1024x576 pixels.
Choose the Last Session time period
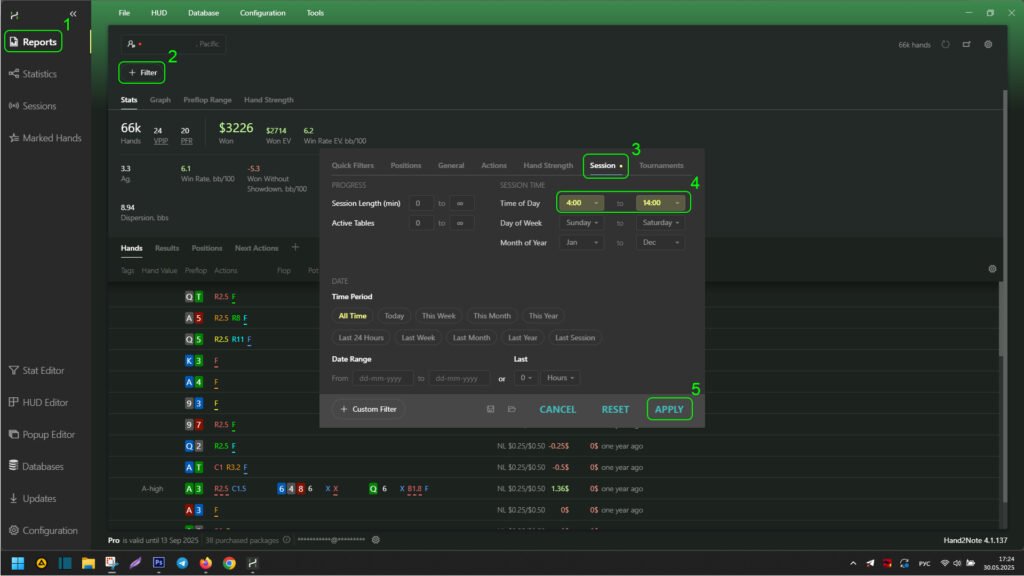coord(575,338)
